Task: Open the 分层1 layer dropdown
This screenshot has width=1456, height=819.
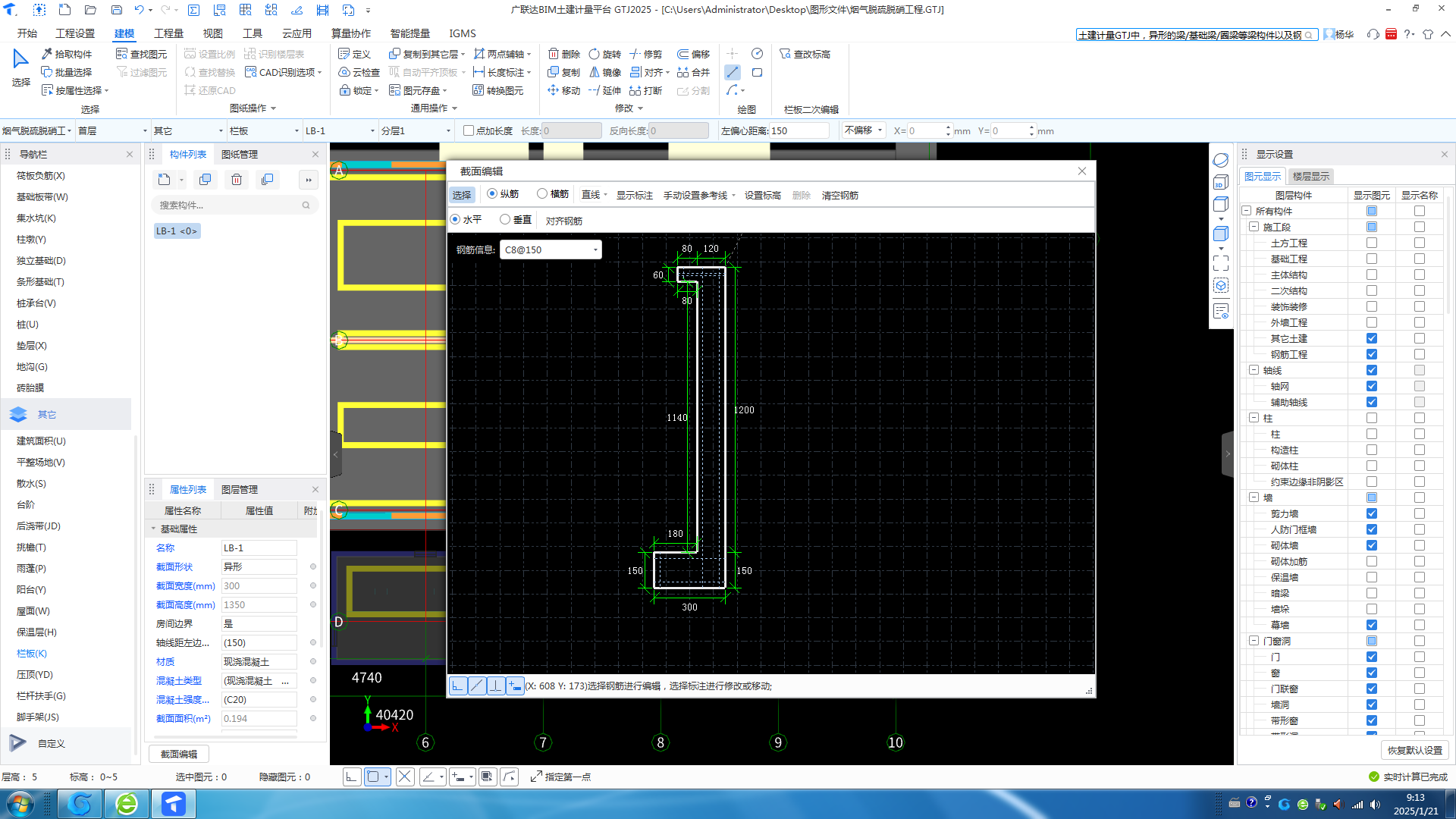Action: coord(416,130)
